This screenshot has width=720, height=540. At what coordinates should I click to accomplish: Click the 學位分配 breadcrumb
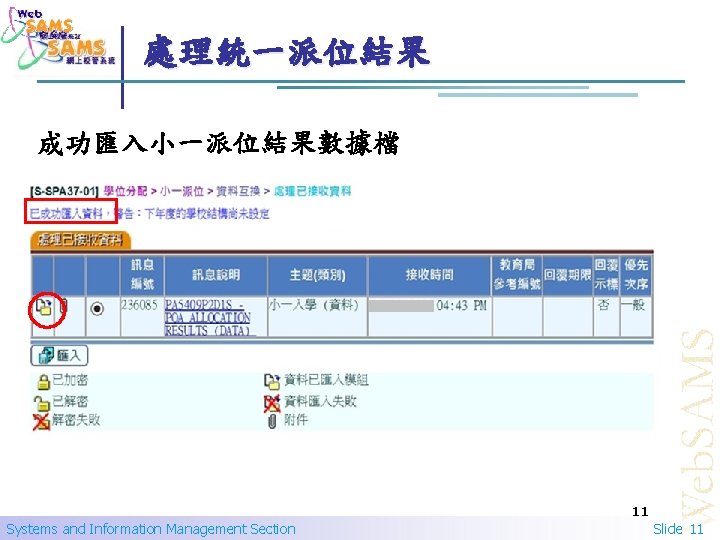point(125,191)
